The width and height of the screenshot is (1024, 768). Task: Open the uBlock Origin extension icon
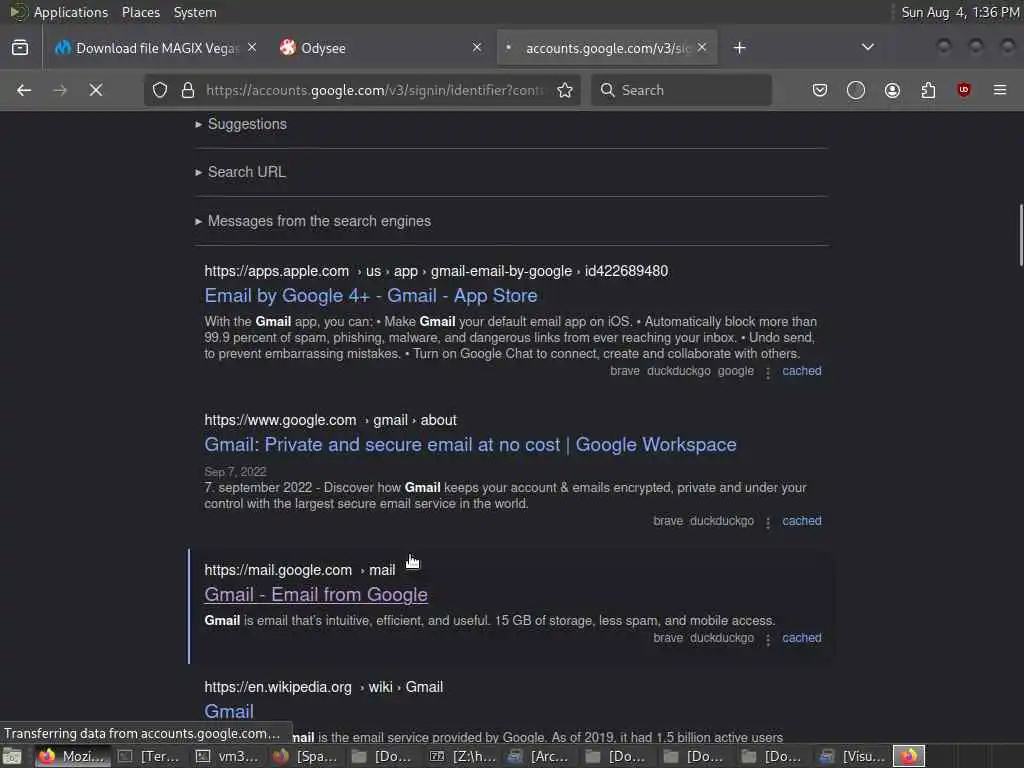click(x=964, y=90)
